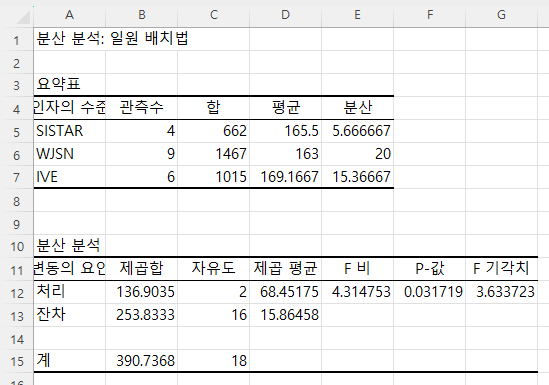Click the F 비 header cell
The width and height of the screenshot is (549, 385).
[357, 269]
